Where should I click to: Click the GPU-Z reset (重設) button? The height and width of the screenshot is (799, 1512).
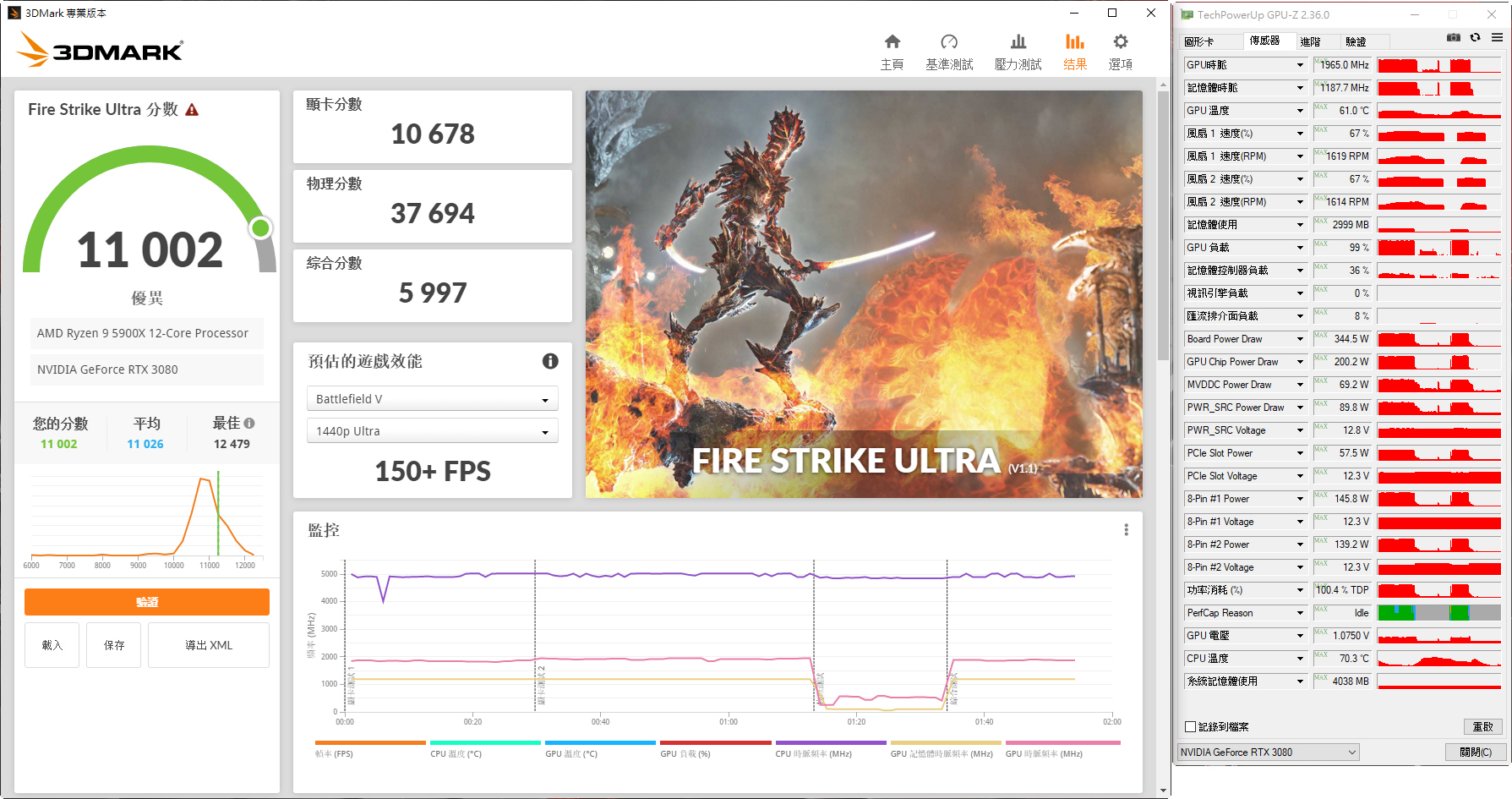(1482, 726)
